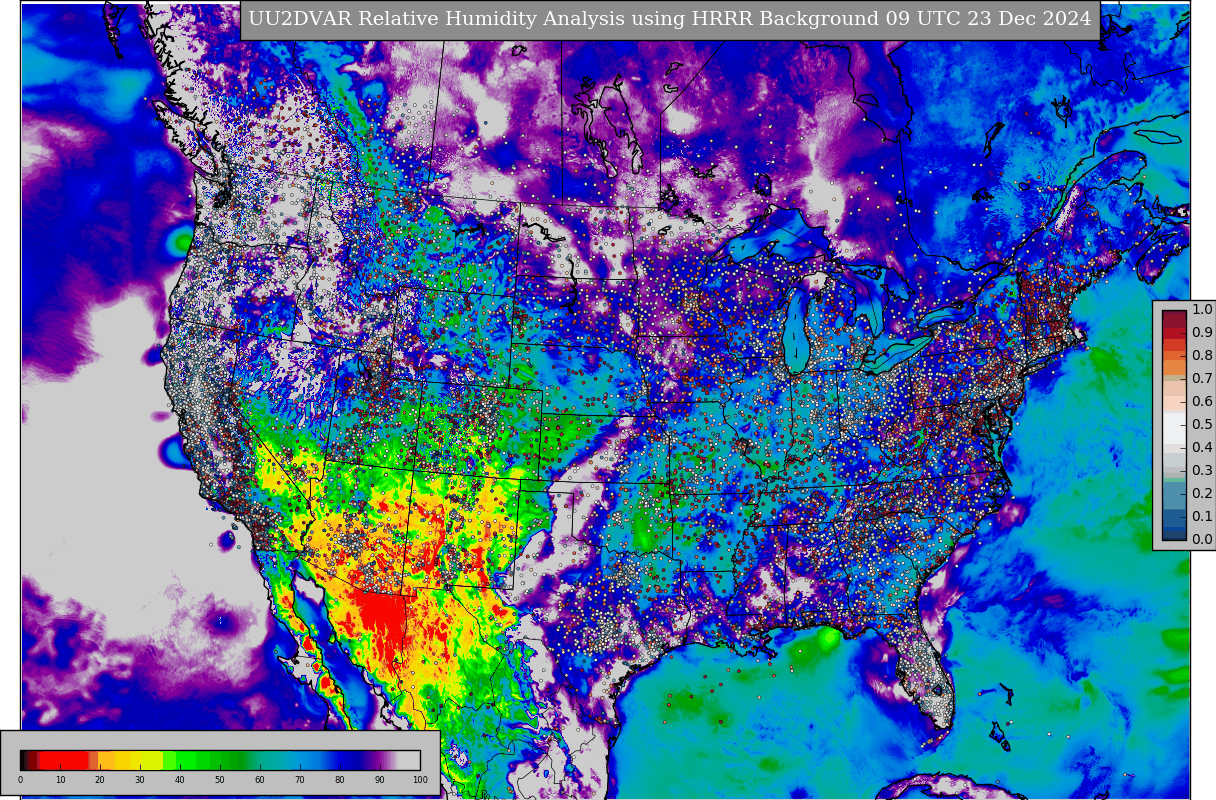Pick the navy bottom swatch on right colorbar
This screenshot has height=800, width=1216.
tap(1174, 533)
